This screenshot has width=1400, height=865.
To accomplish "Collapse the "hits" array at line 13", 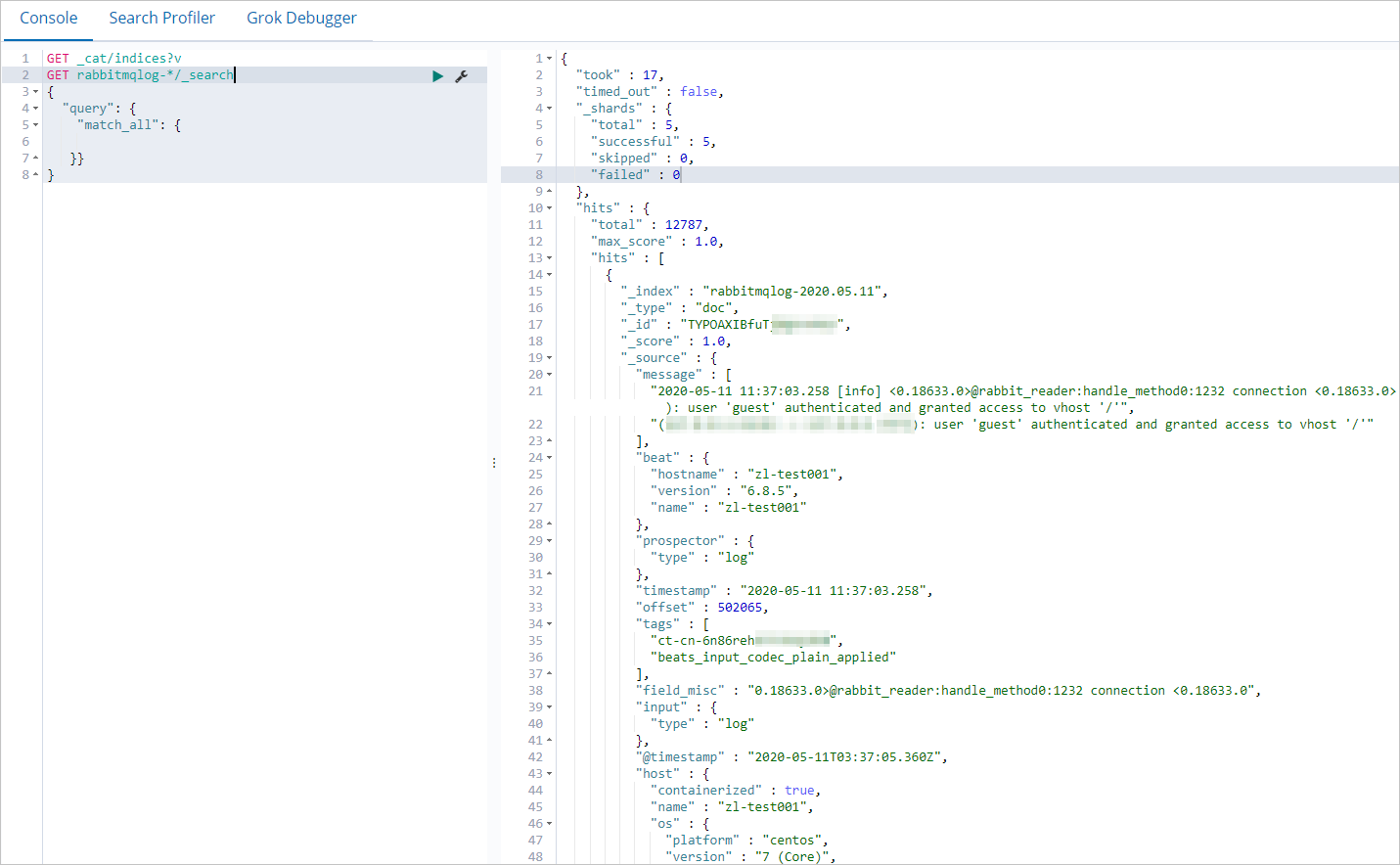I will coord(550,258).
